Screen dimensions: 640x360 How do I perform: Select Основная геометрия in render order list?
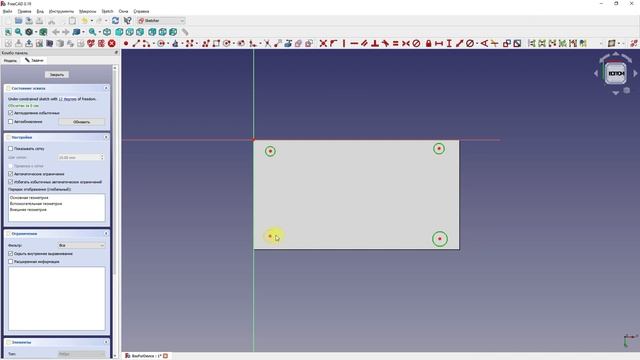point(29,198)
